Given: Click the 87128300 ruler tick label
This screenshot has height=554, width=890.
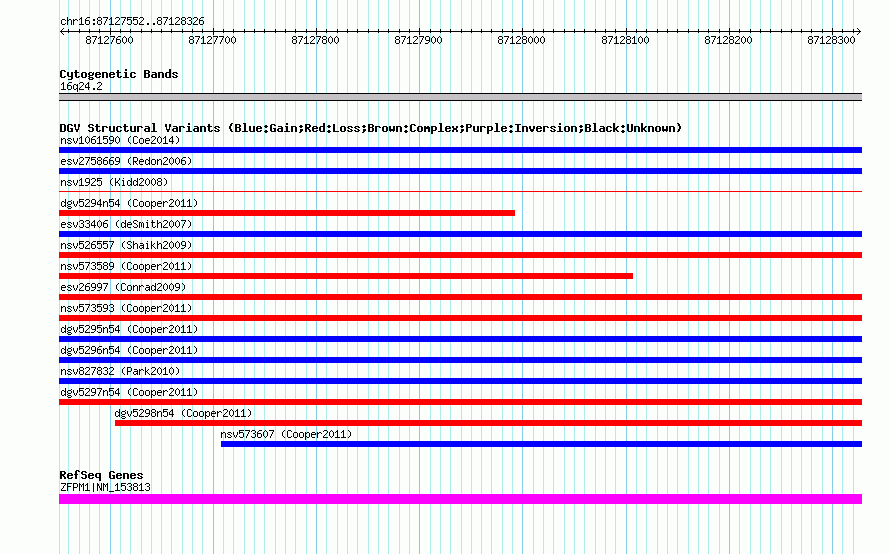Looking at the screenshot, I should (x=831, y=40).
